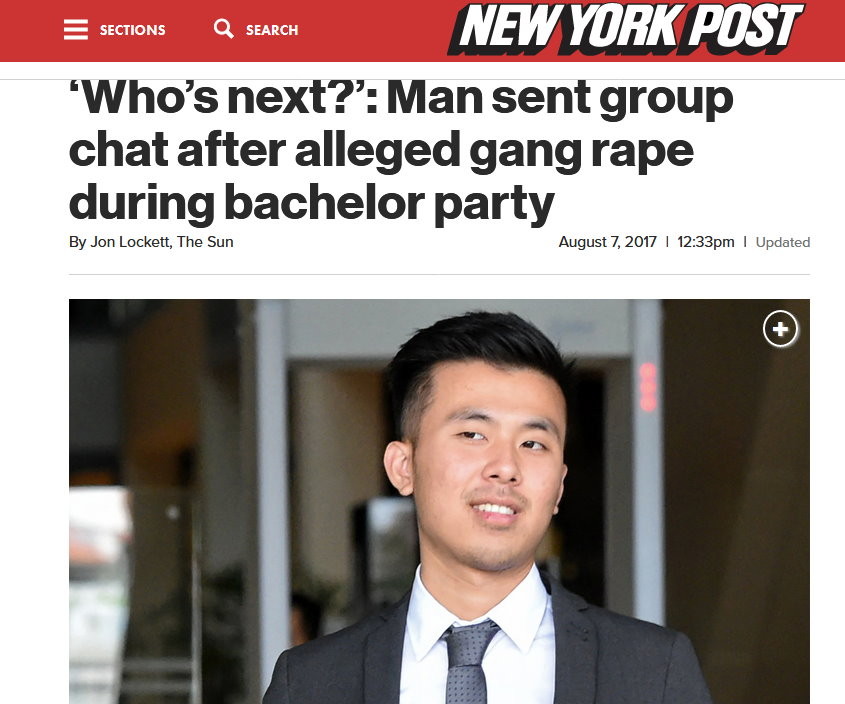The width and height of the screenshot is (845, 704).
Task: Click the man's tie in the photo
Action: [x=468, y=662]
